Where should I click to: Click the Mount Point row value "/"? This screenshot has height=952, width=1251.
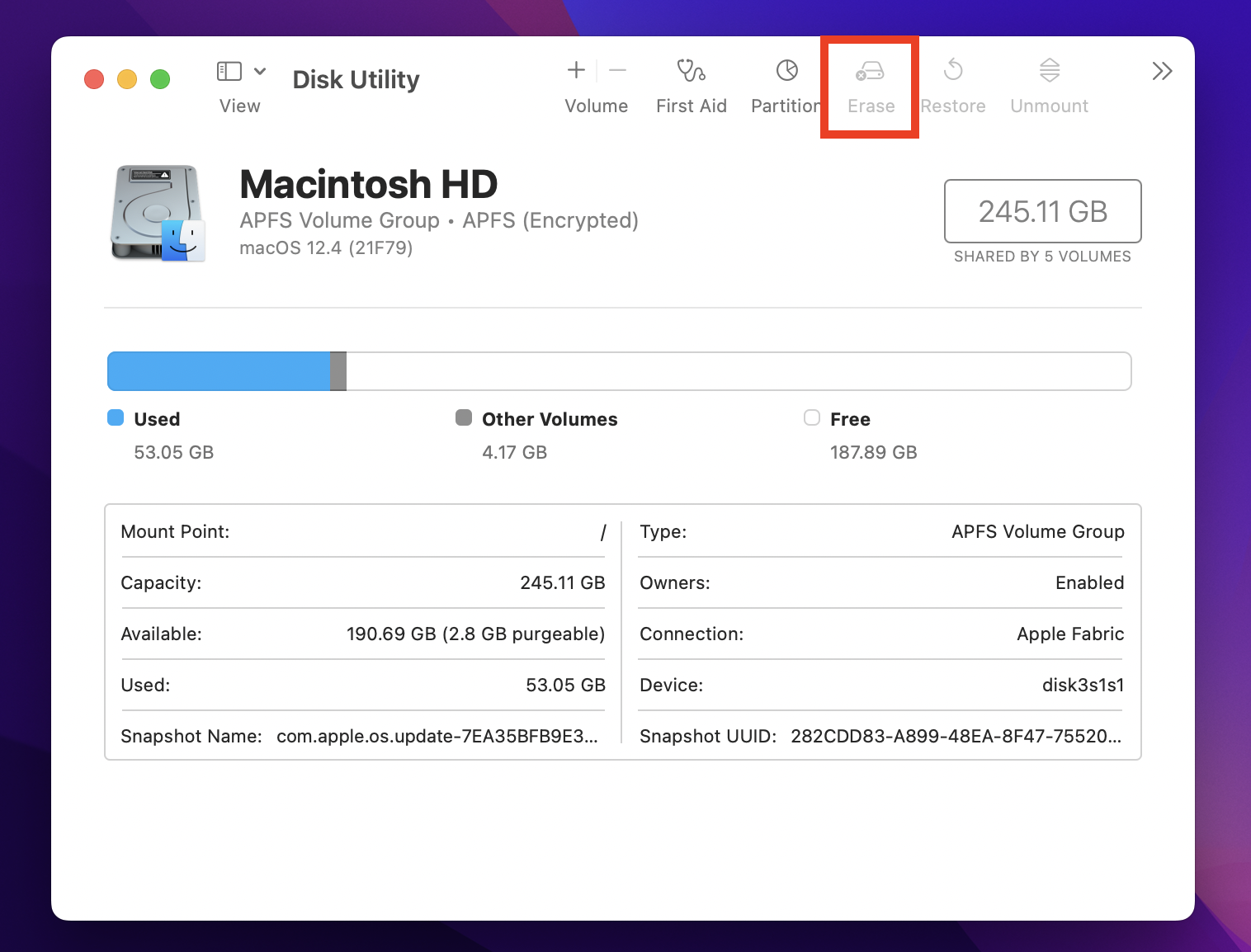(x=603, y=532)
